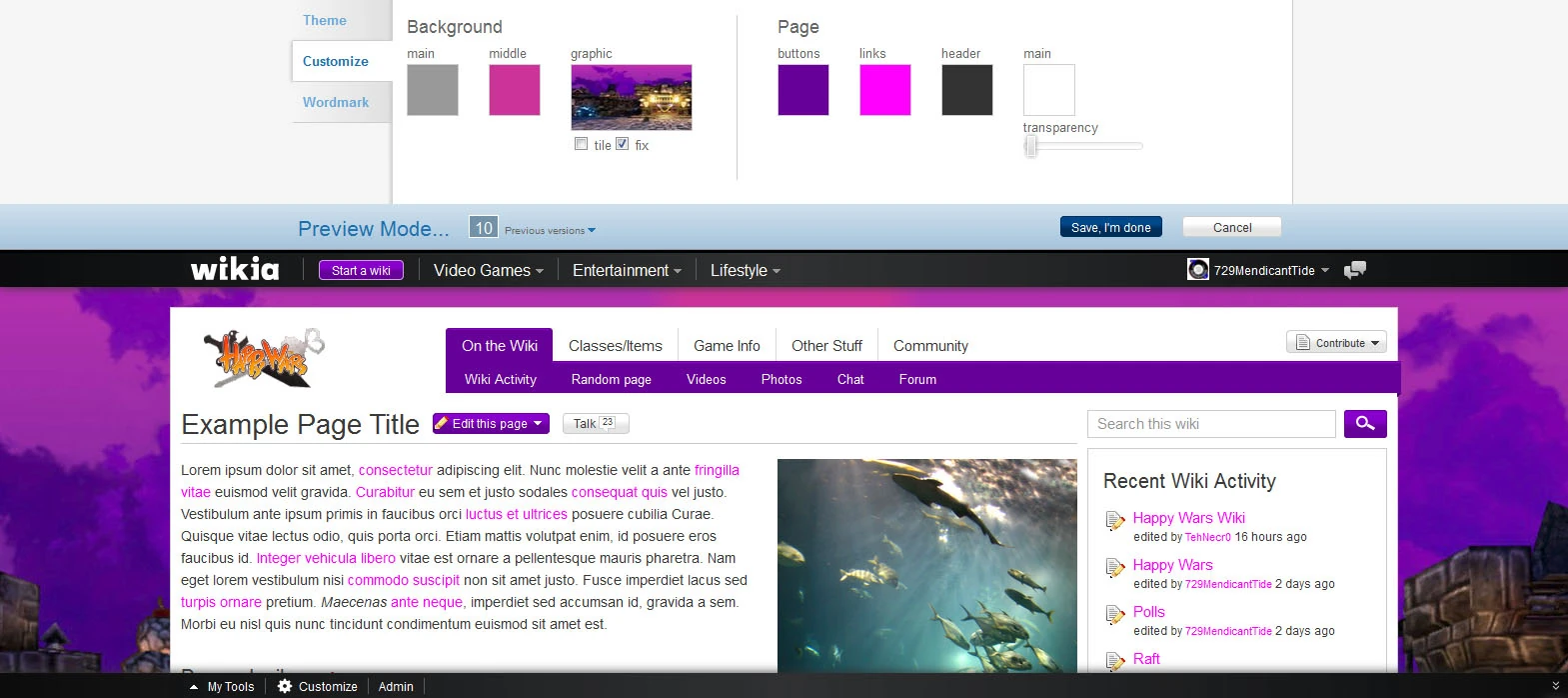Viewport: 1568px width, 698px height.
Task: Click the magnifying glass search button
Action: 1364,424
